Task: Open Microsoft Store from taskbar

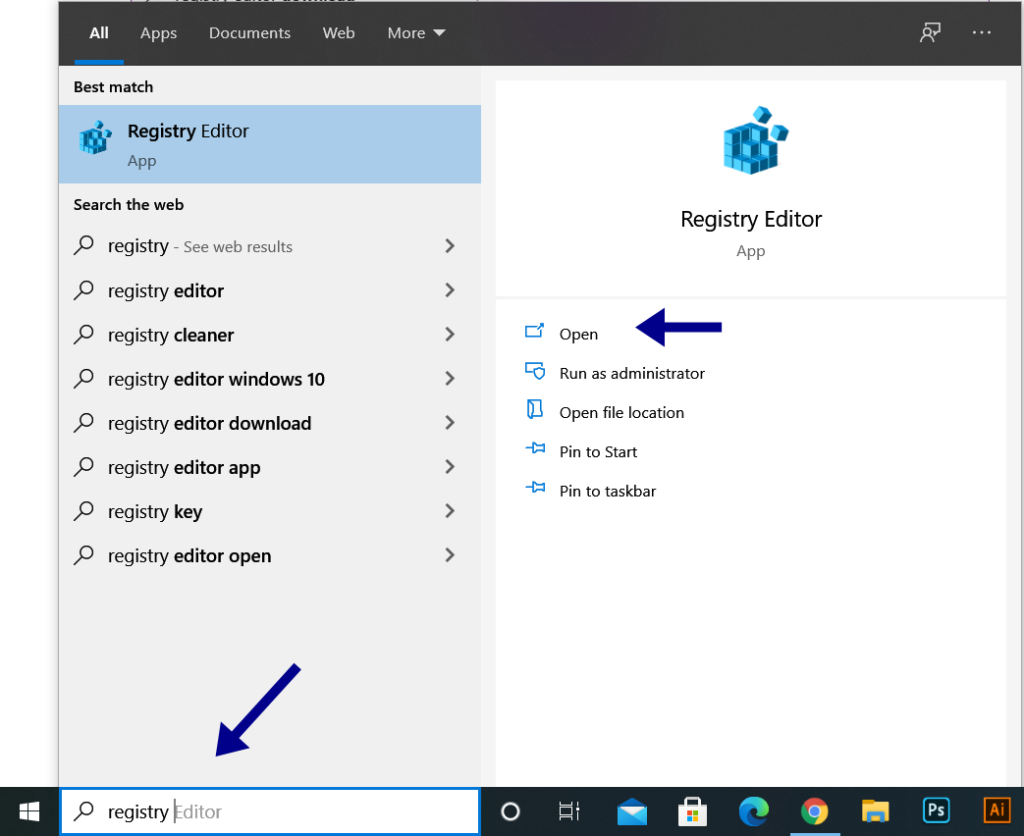Action: point(693,811)
